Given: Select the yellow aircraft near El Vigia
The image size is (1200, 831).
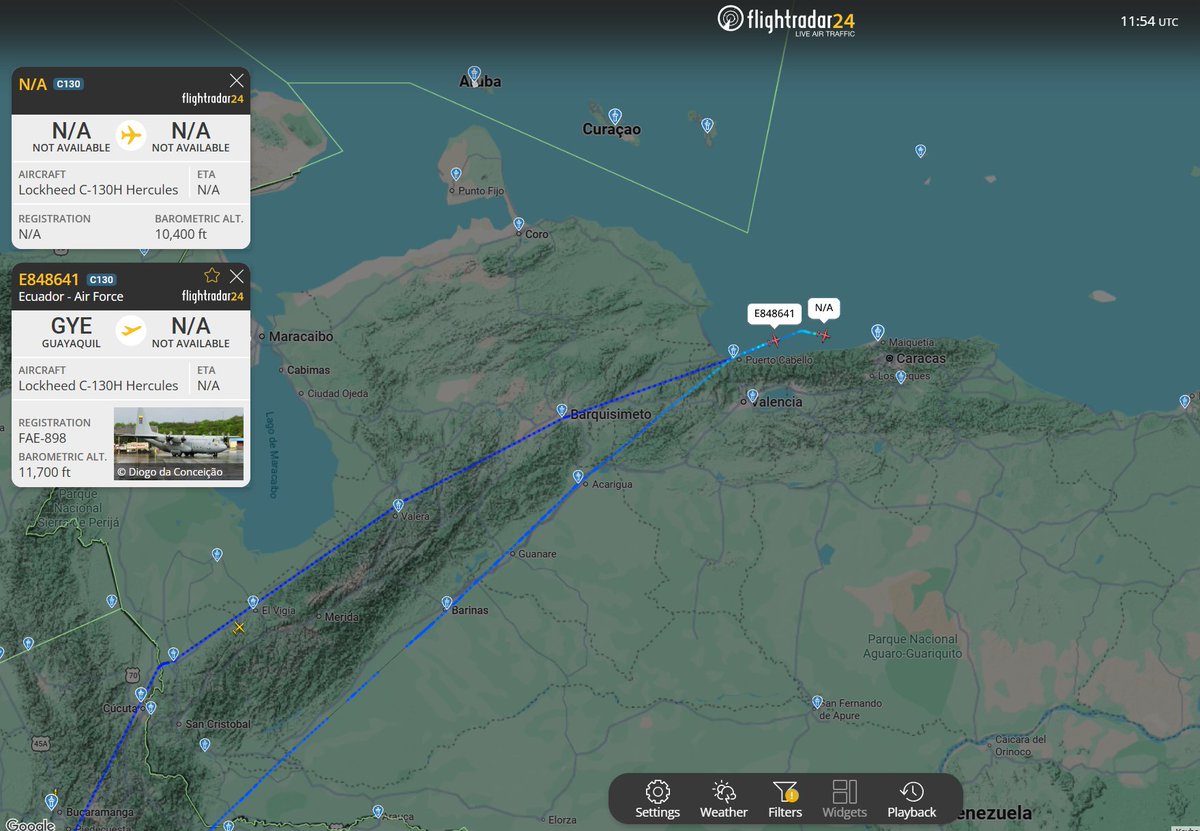Looking at the screenshot, I should pos(239,627).
